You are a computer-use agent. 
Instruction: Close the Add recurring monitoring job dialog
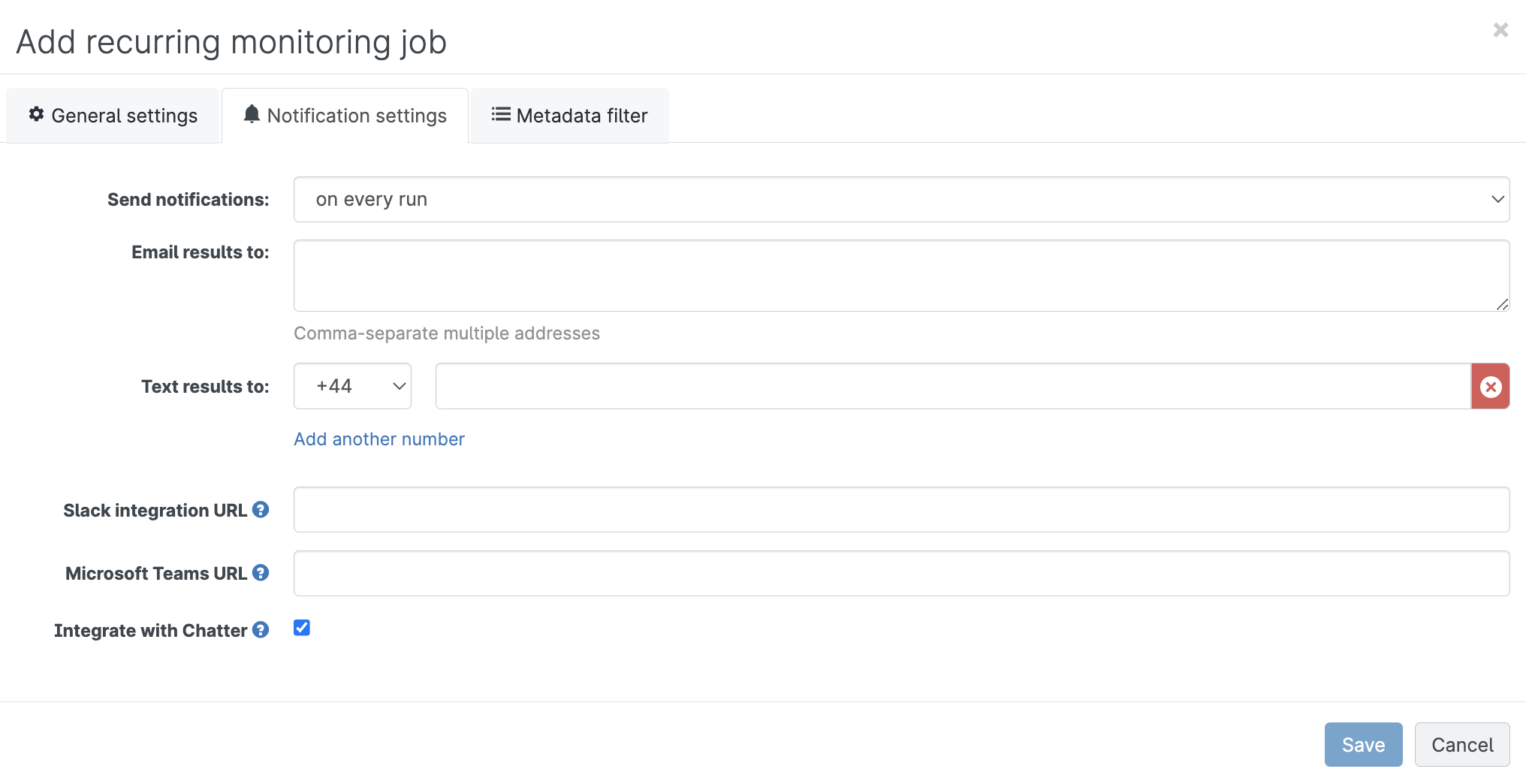click(1500, 30)
